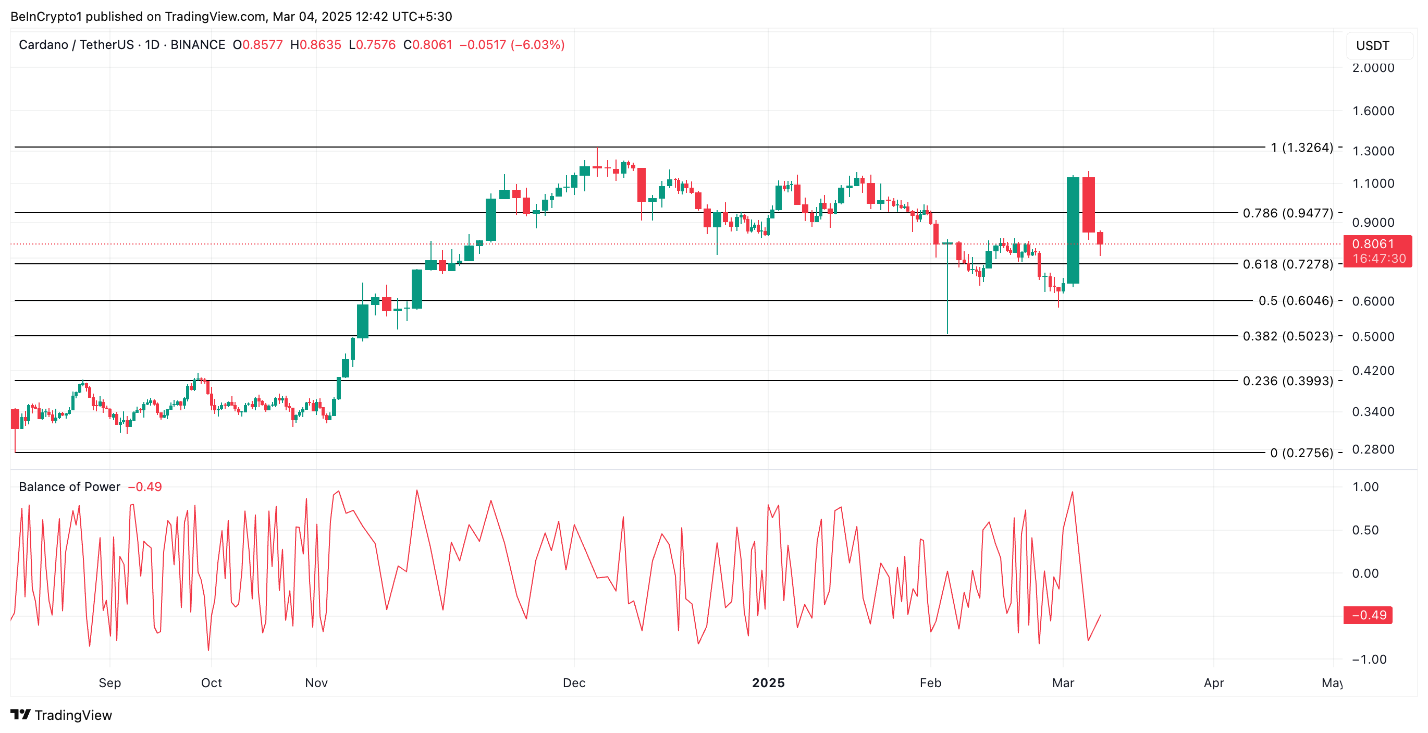This screenshot has width=1428, height=733.
Task: Click the TradingView logo icon
Action: coord(20,715)
